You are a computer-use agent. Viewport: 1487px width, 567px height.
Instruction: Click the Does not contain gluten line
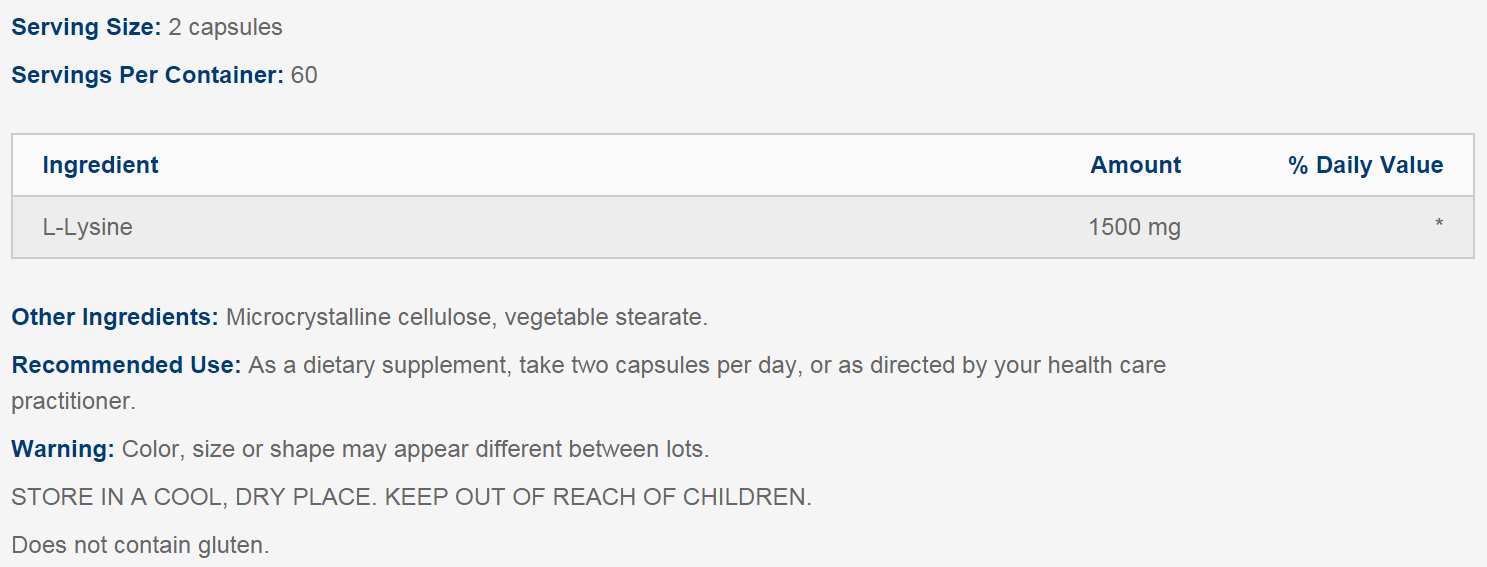(x=140, y=545)
